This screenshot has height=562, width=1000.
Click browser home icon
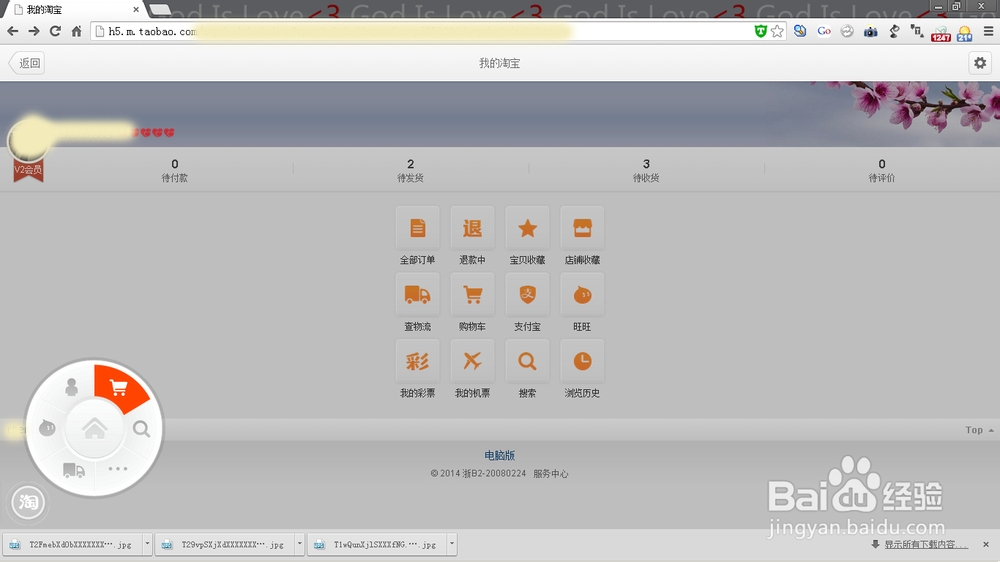(77, 31)
